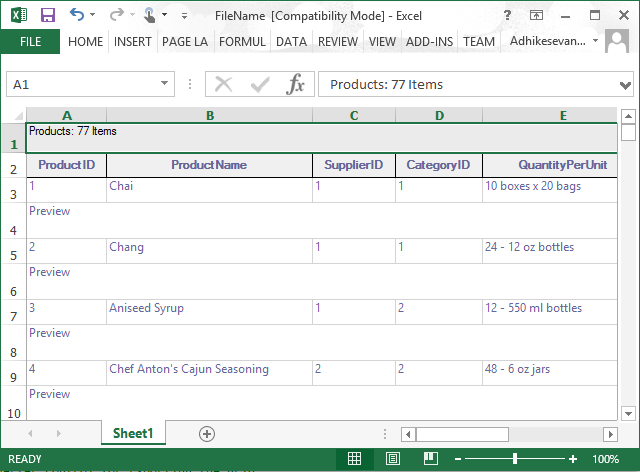Switch to Page Break Preview view
The image size is (640, 472).
pyautogui.click(x=431, y=459)
